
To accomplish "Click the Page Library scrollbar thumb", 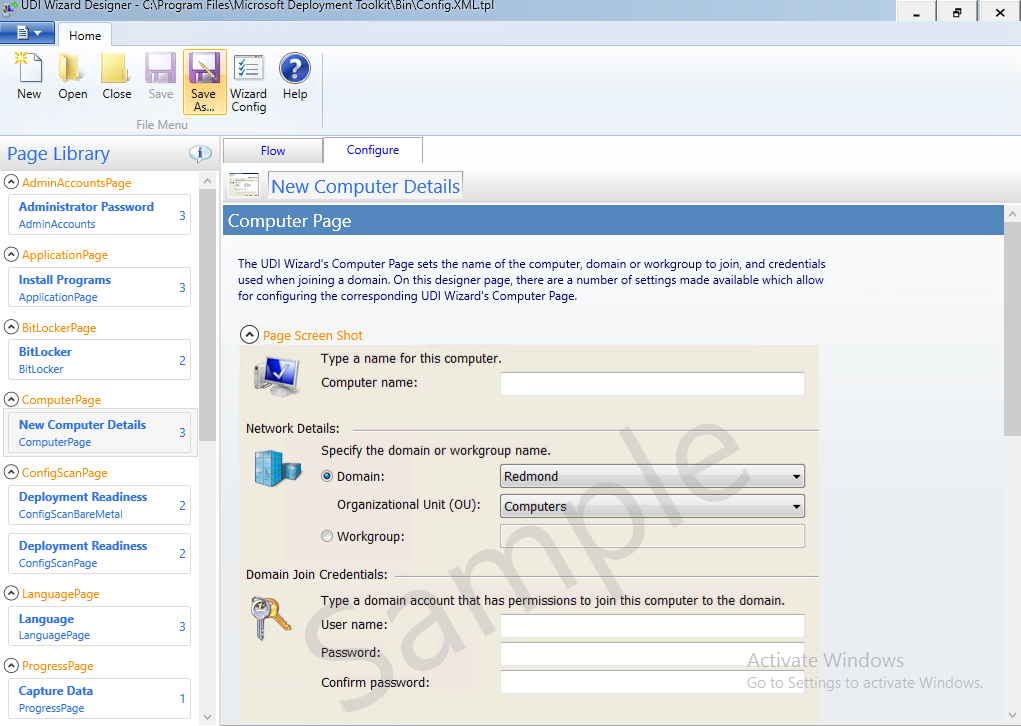I will tap(207, 314).
